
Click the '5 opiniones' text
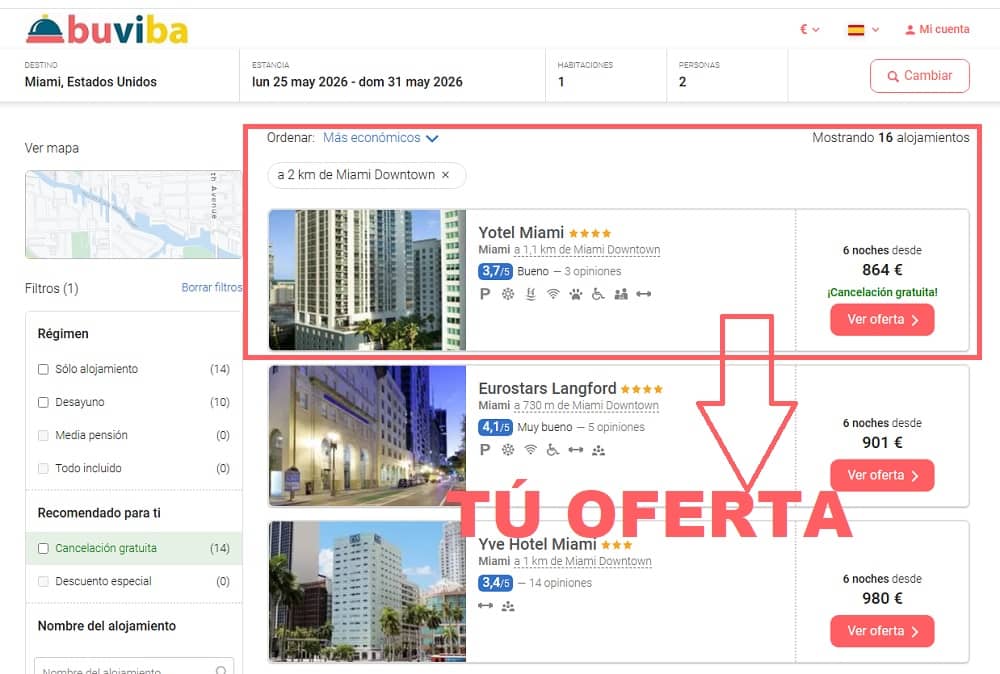616,427
